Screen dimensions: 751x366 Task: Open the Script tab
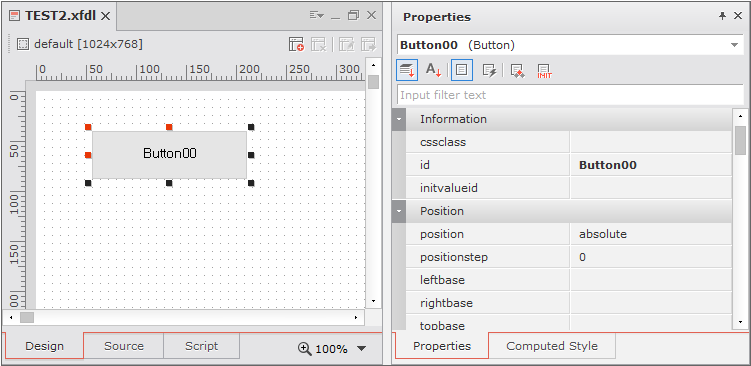click(201, 346)
